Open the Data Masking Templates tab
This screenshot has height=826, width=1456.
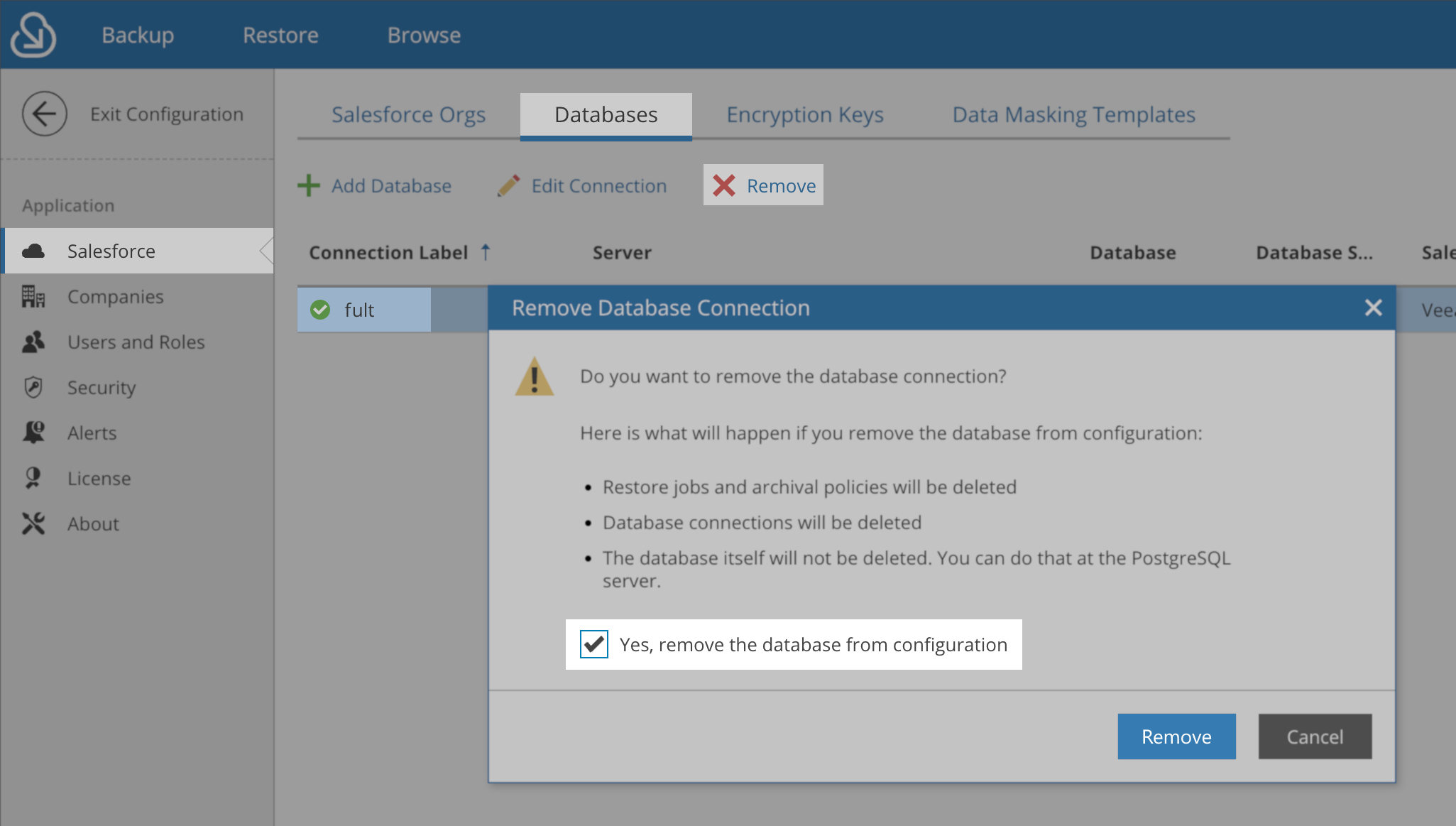1073,114
